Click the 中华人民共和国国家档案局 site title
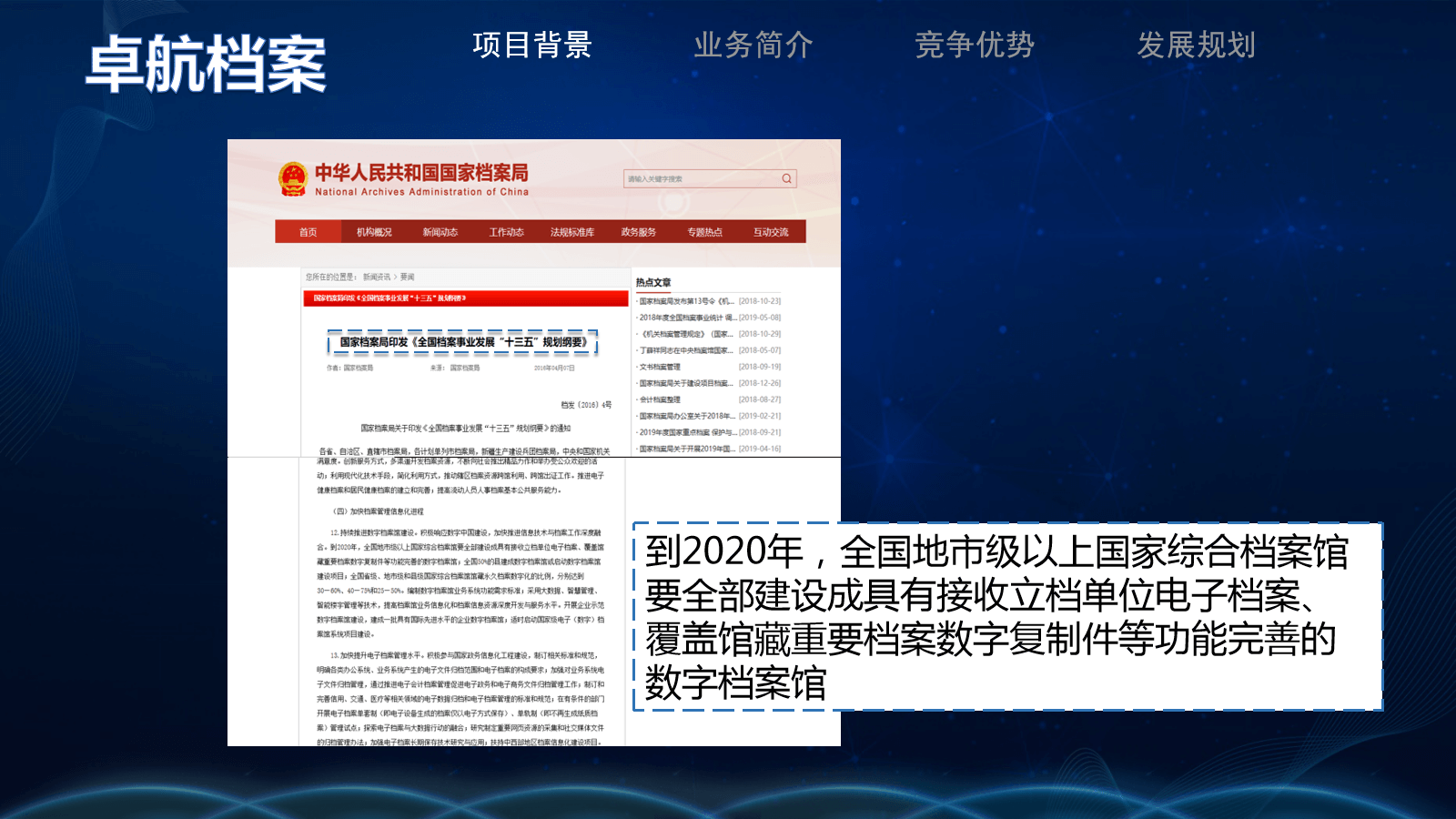Image resolution: width=1456 pixels, height=819 pixels. [x=421, y=172]
